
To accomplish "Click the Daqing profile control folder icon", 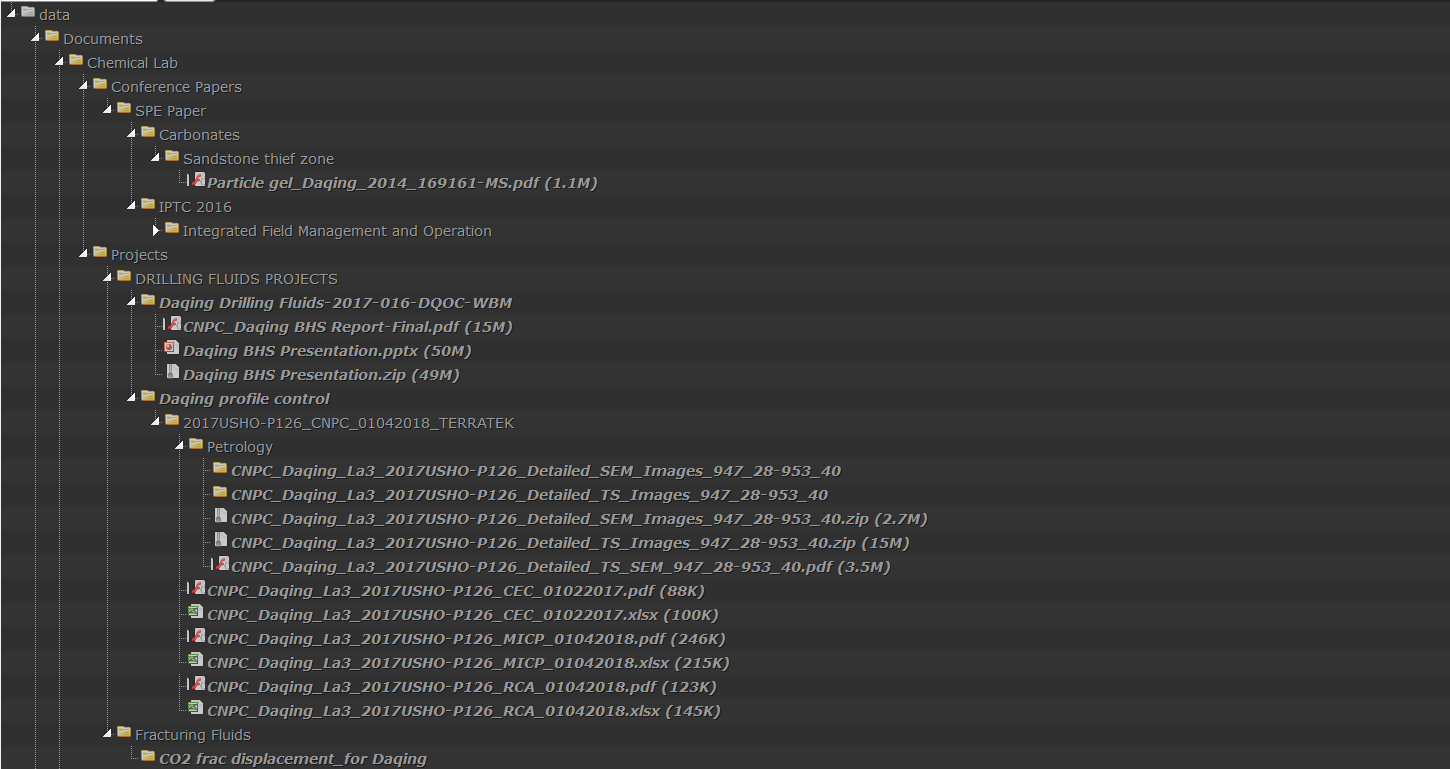I will pos(148,396).
